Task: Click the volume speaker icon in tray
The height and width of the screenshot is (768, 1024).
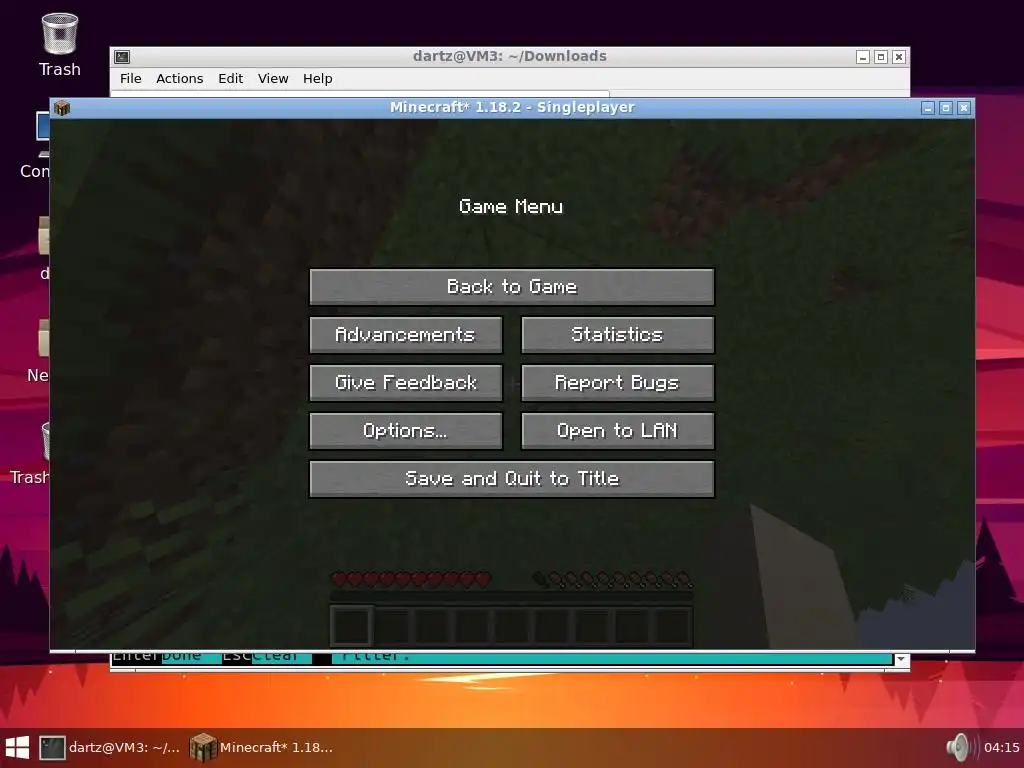Action: (960, 748)
